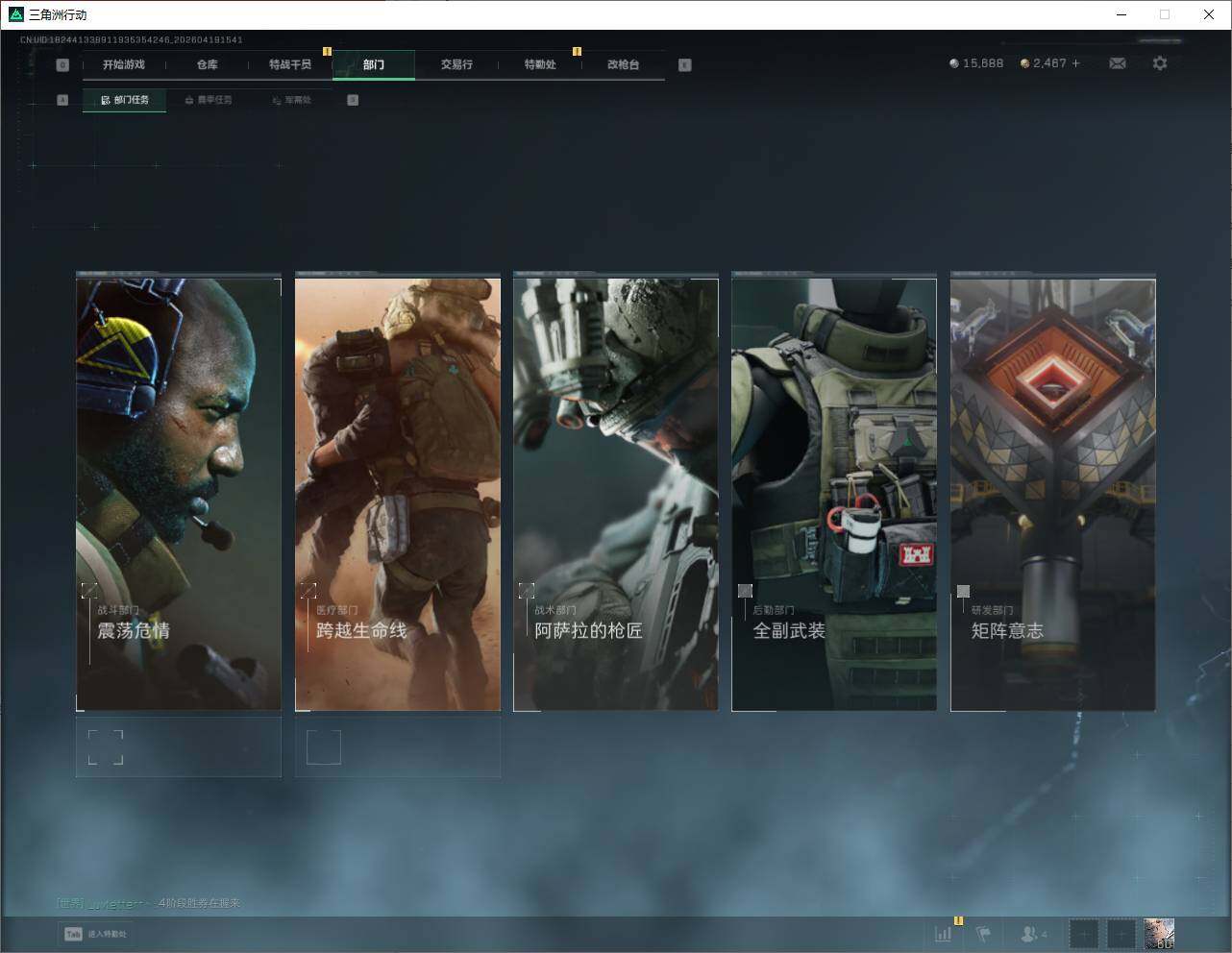The height and width of the screenshot is (953, 1232).
Task: Click the corner-bracket slot below 震荡危情 card
Action: [x=106, y=746]
